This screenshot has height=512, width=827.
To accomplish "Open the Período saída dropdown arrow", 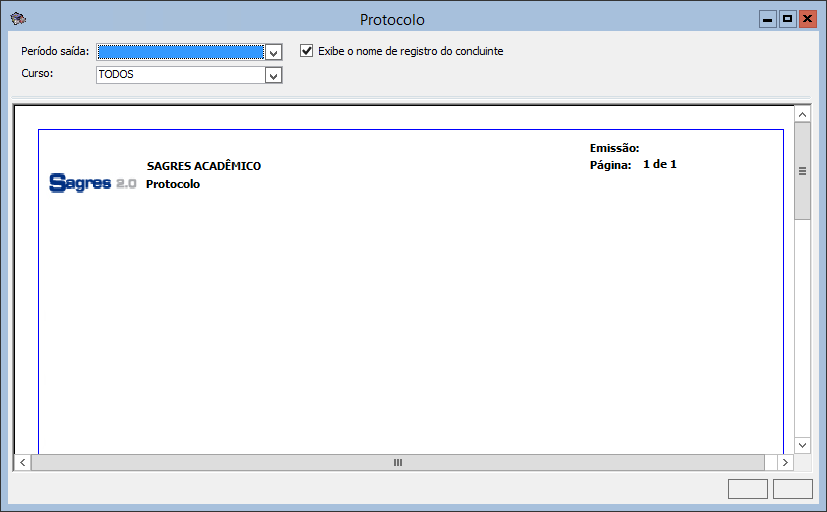I will (x=273, y=52).
